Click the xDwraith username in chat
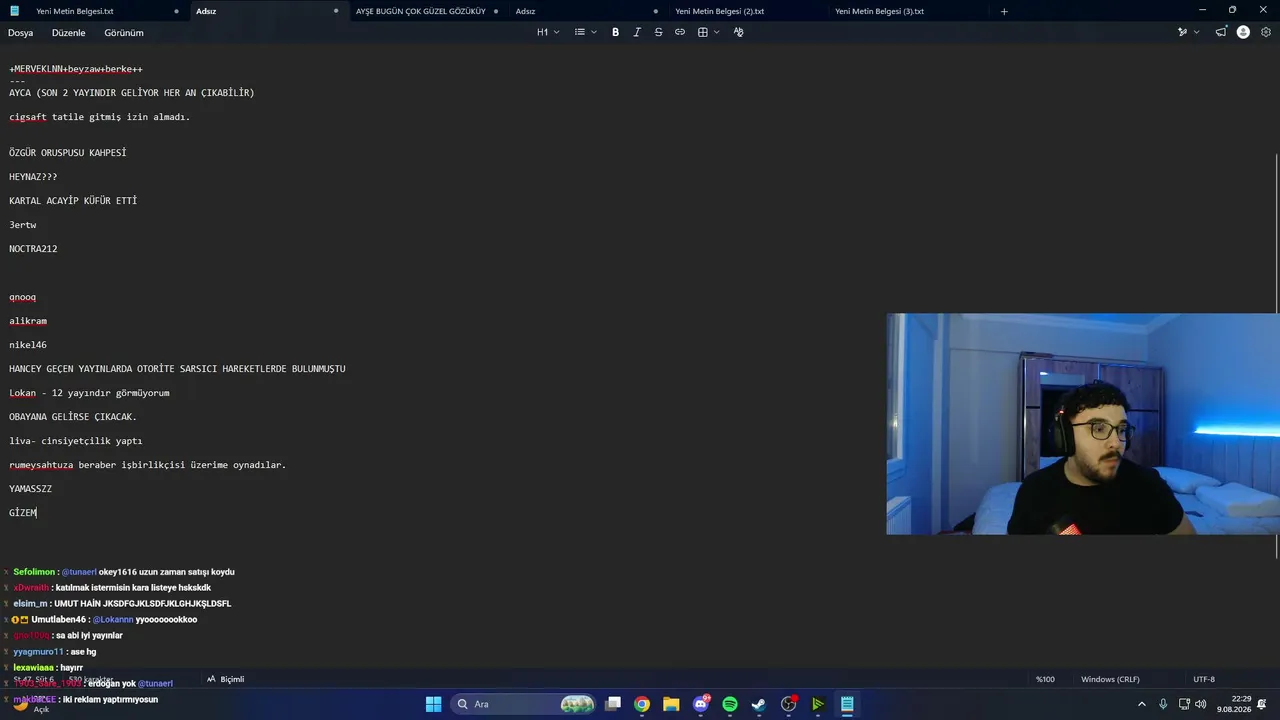 [x=31, y=588]
